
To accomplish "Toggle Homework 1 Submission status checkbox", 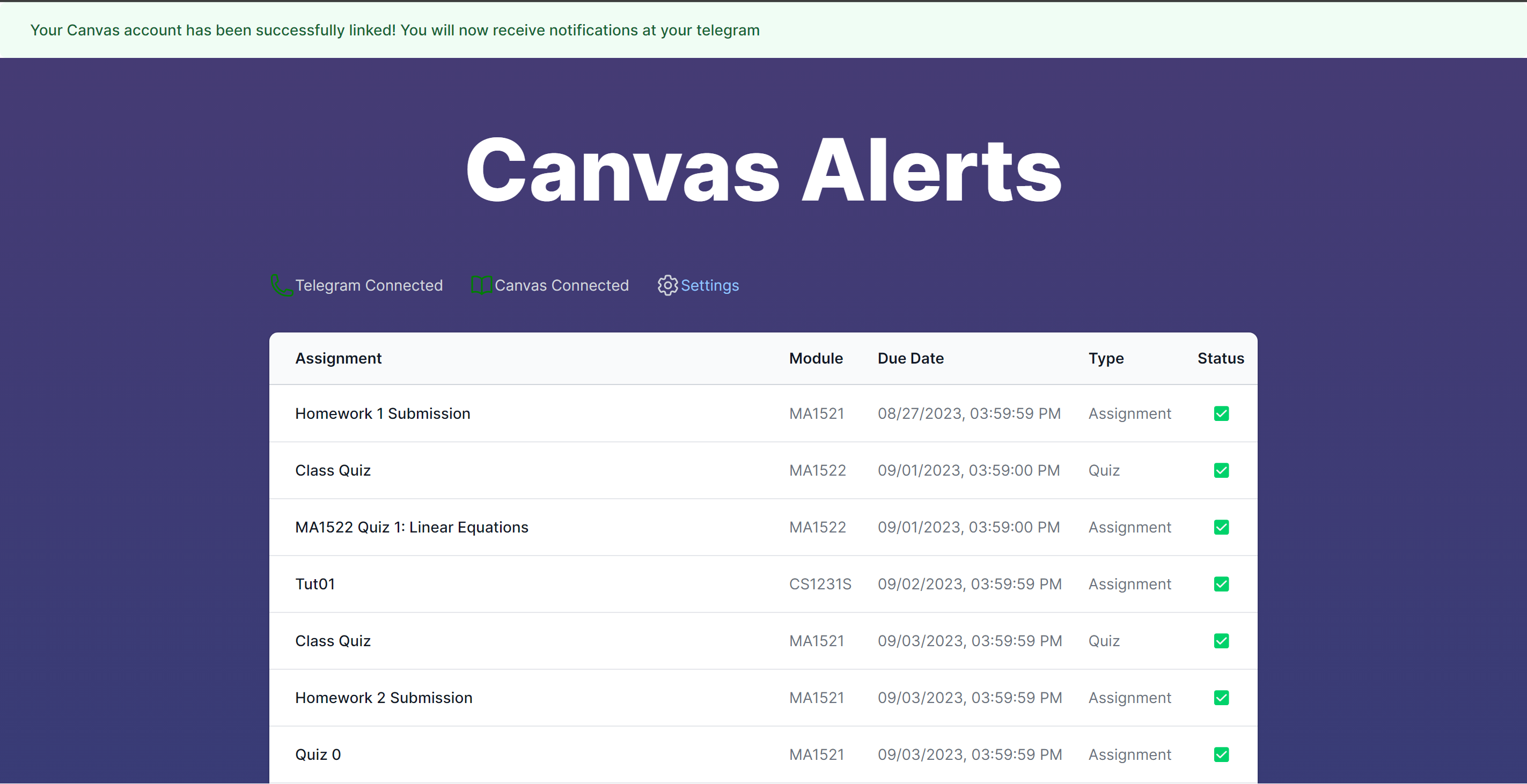I will click(1221, 413).
